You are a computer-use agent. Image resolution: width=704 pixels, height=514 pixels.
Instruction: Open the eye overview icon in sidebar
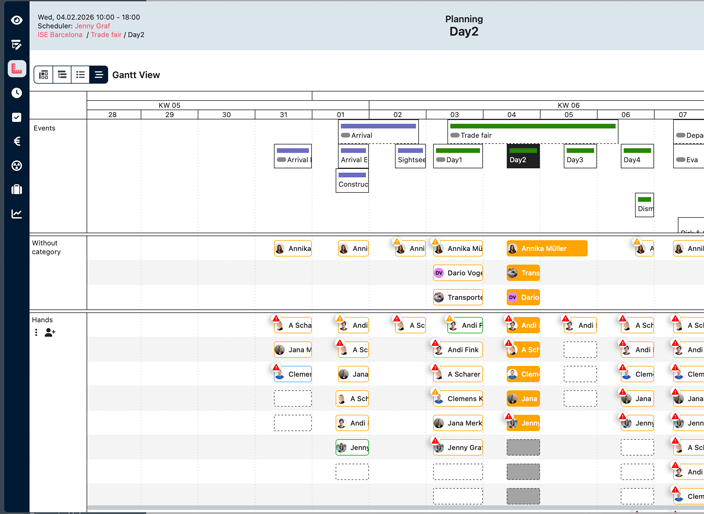click(x=16, y=20)
